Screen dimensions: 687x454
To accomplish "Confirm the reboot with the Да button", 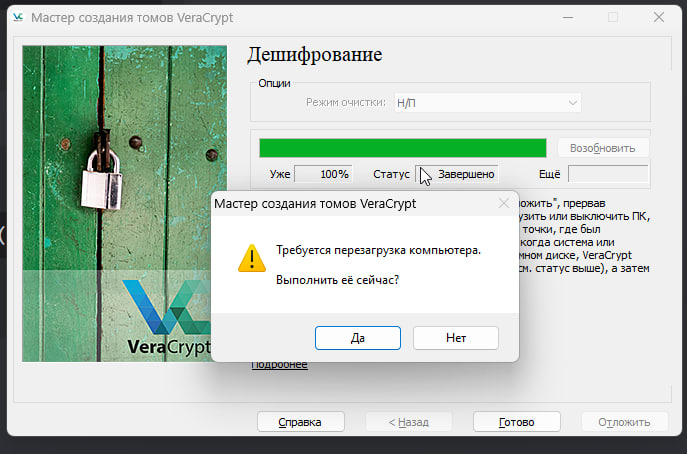I will click(x=358, y=338).
